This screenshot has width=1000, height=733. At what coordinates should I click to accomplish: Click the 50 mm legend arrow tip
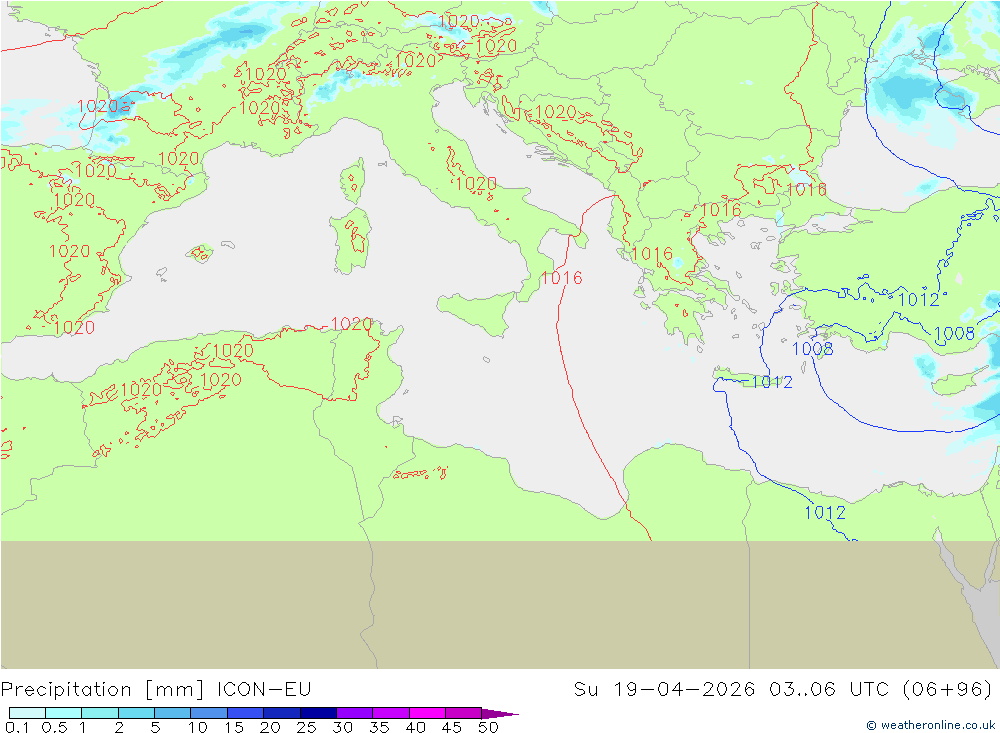coord(500,713)
